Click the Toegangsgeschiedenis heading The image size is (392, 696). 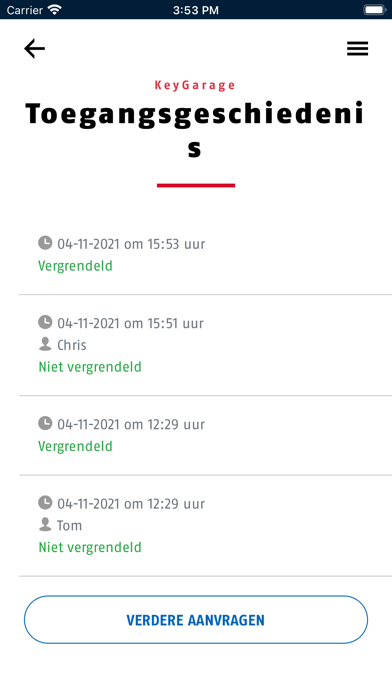[195, 130]
